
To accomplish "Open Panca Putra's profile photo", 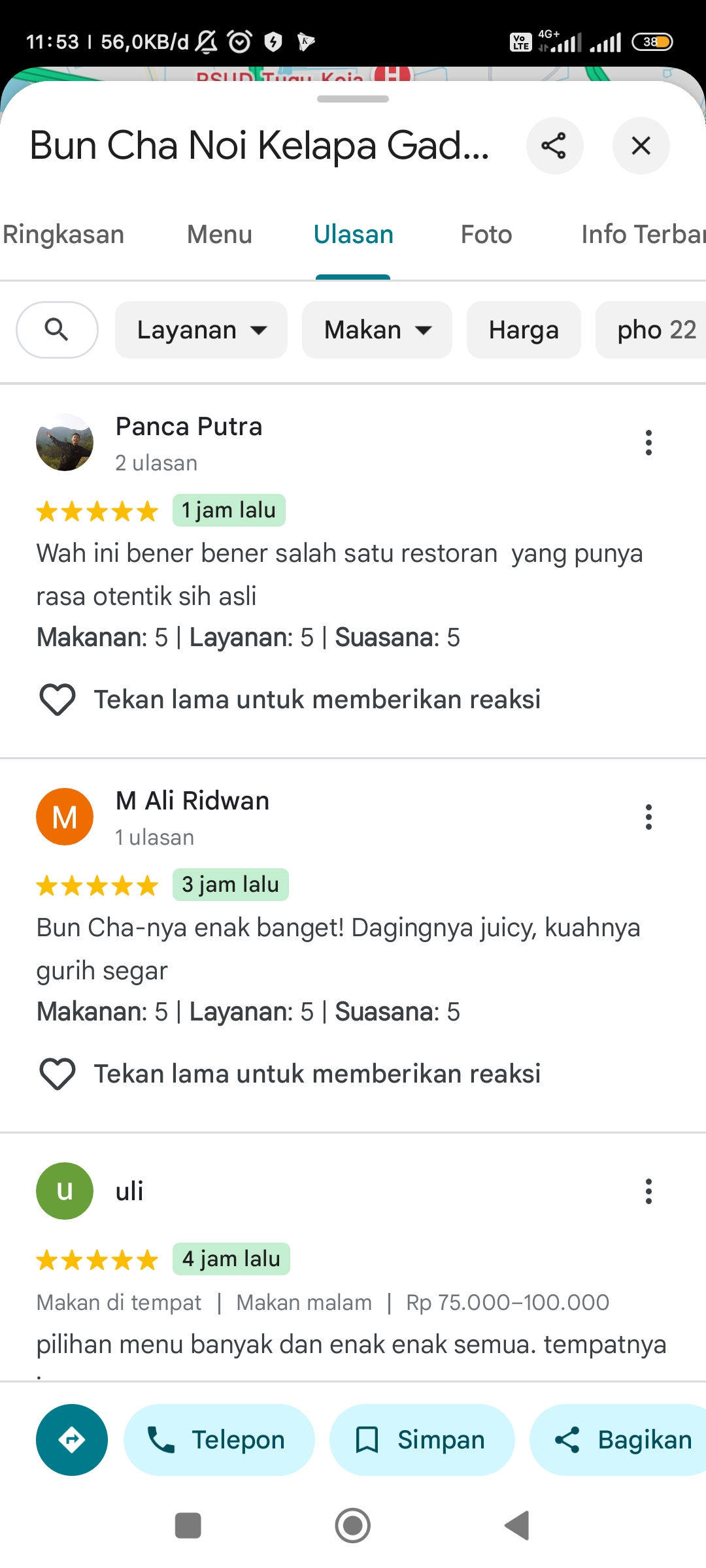I will [65, 442].
